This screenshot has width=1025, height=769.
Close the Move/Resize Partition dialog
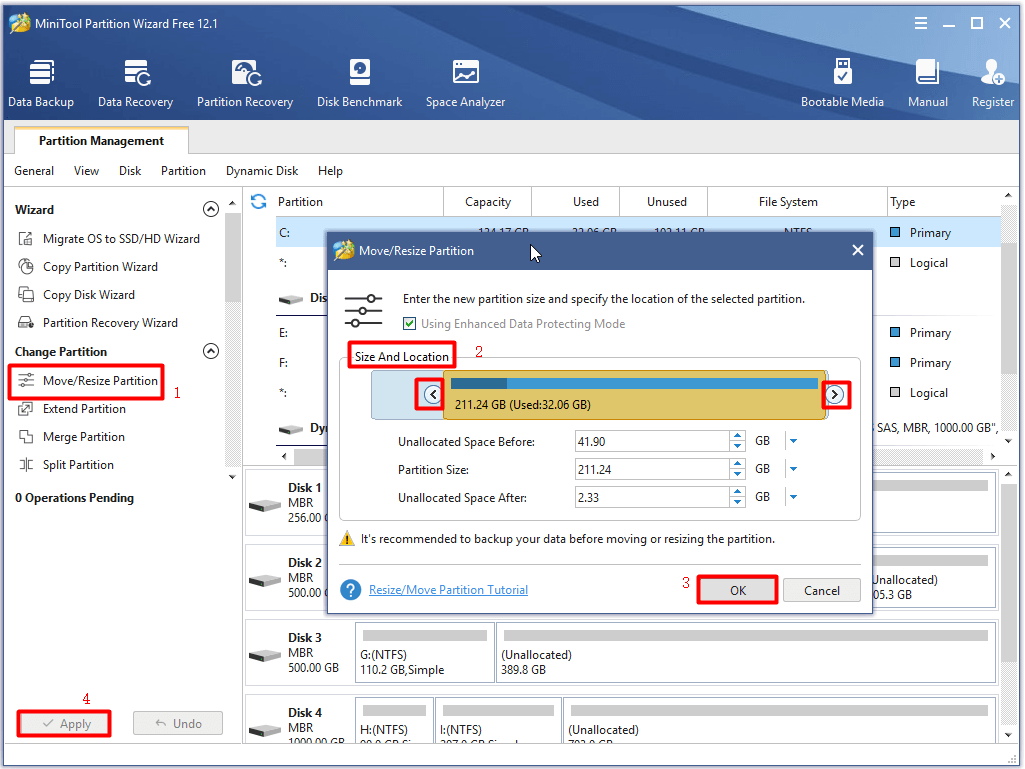858,250
